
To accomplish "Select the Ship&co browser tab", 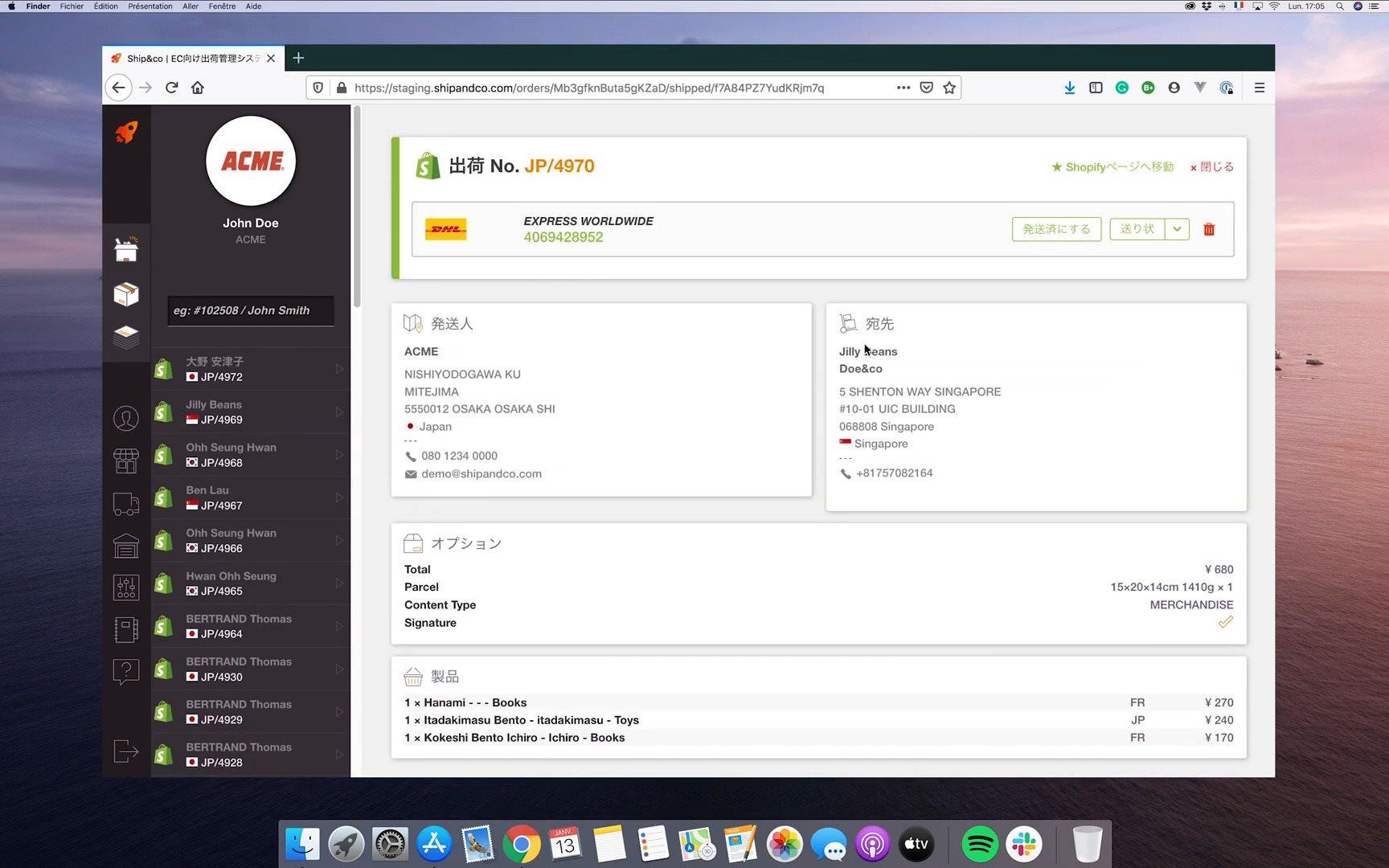I will click(193, 58).
